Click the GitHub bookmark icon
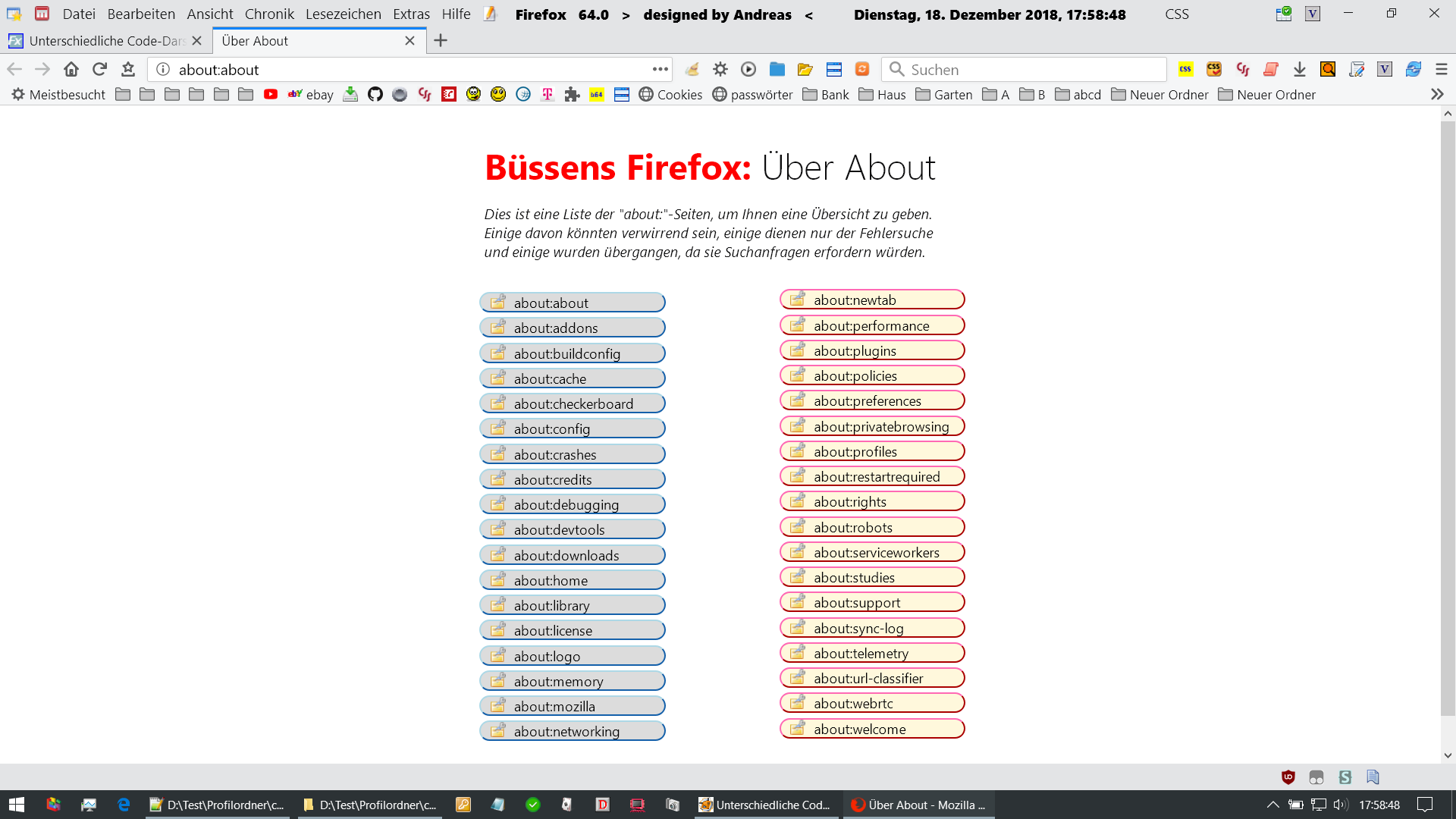This screenshot has height=819, width=1456. (x=375, y=94)
